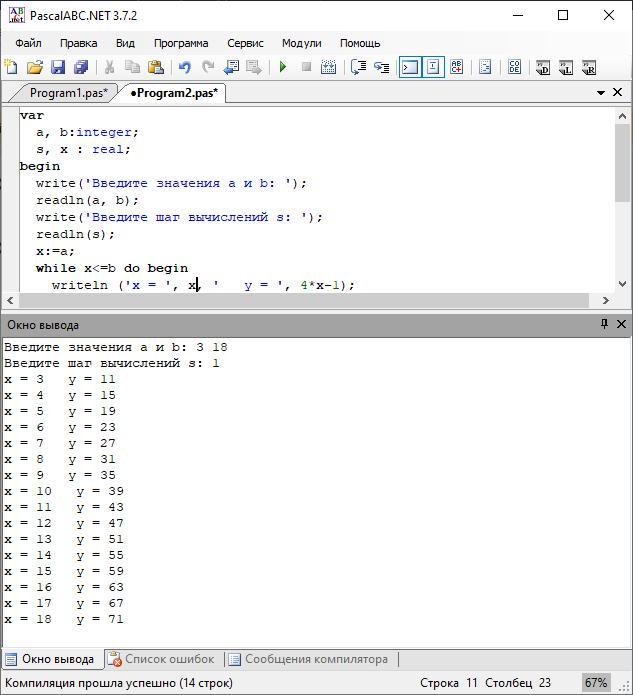This screenshot has height=695, width=633.
Task: Undo the last edit
Action: (184, 67)
